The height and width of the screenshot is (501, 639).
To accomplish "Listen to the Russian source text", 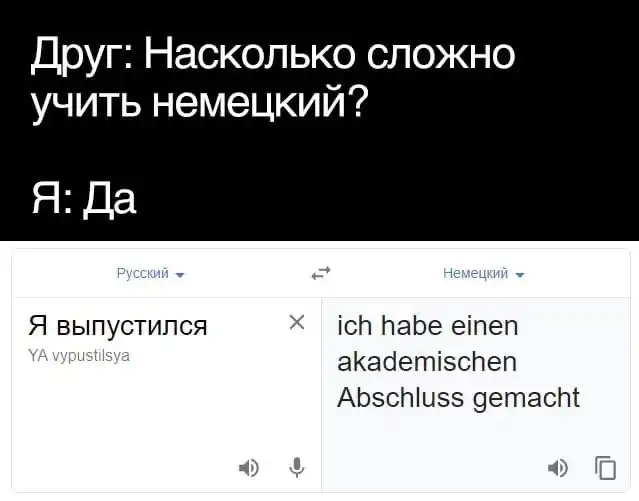I will pyautogui.click(x=249, y=467).
